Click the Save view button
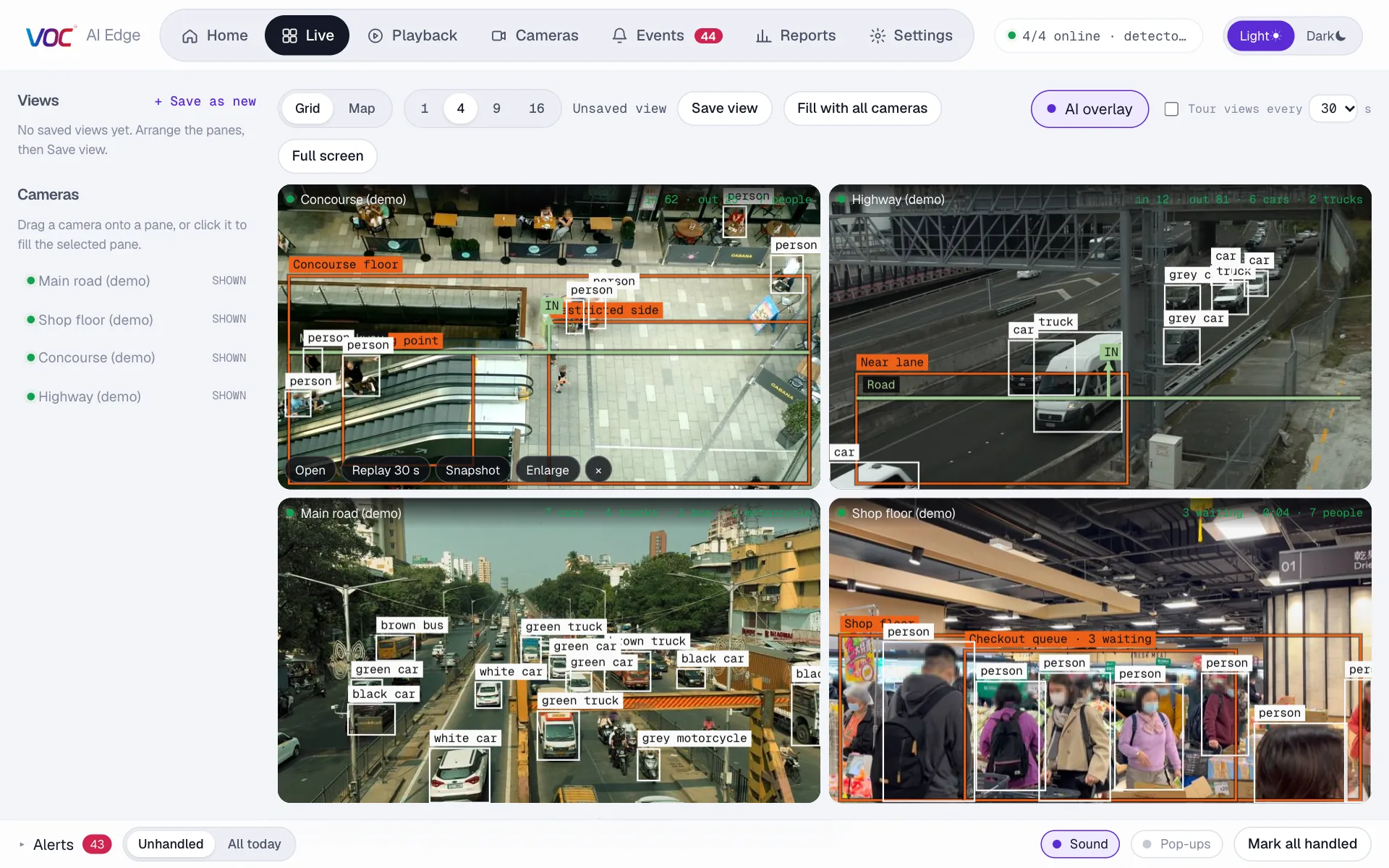 725,109
